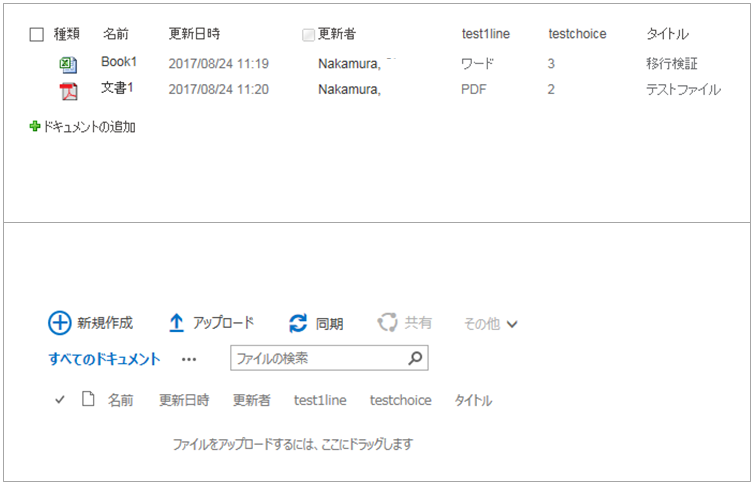Click the ドキュメントの追加 link
The image size is (754, 484).
pos(90,127)
